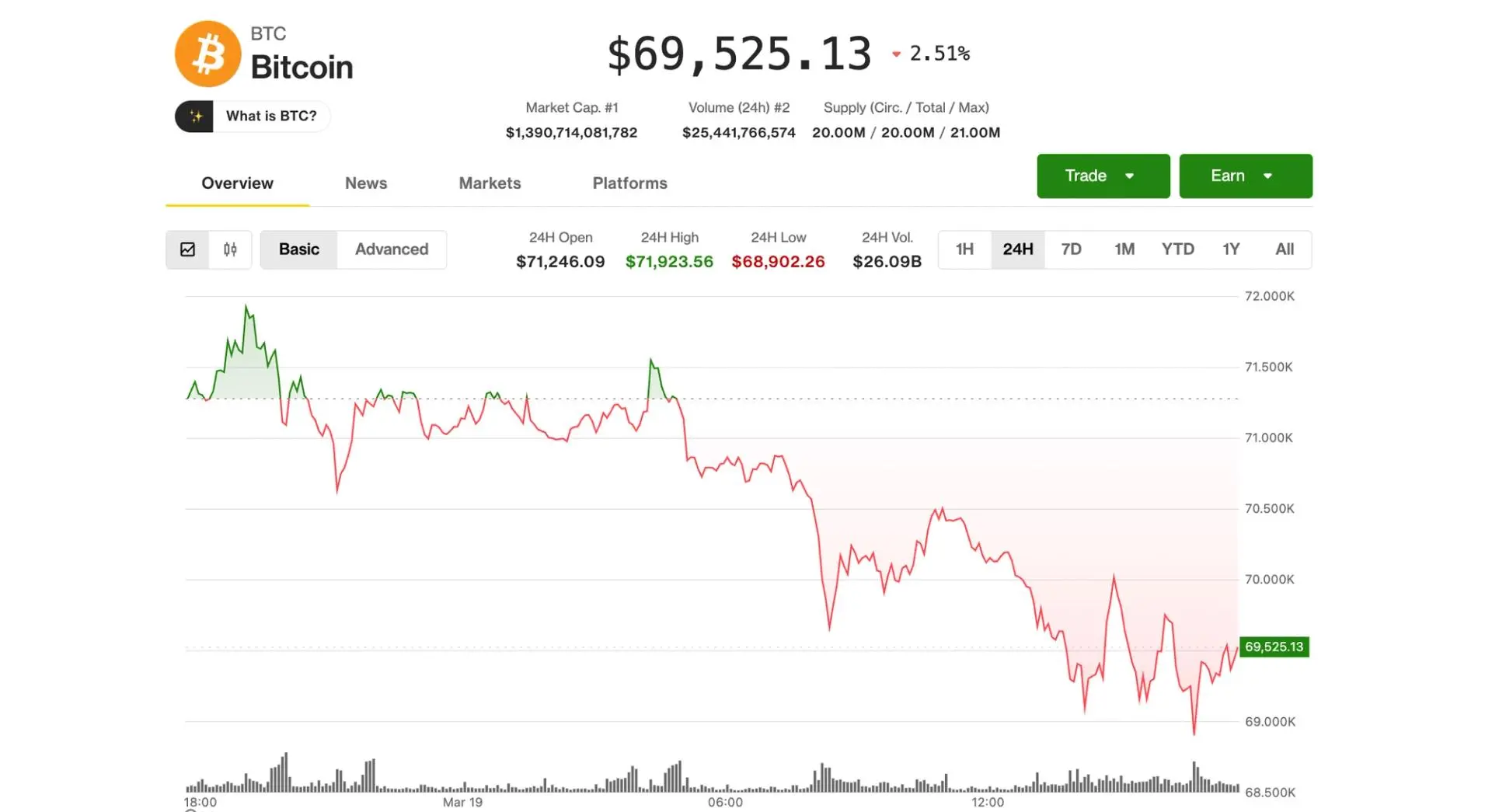This screenshot has width=1492, height=812.
Task: Switch chart mode to Basic
Action: [x=299, y=249]
